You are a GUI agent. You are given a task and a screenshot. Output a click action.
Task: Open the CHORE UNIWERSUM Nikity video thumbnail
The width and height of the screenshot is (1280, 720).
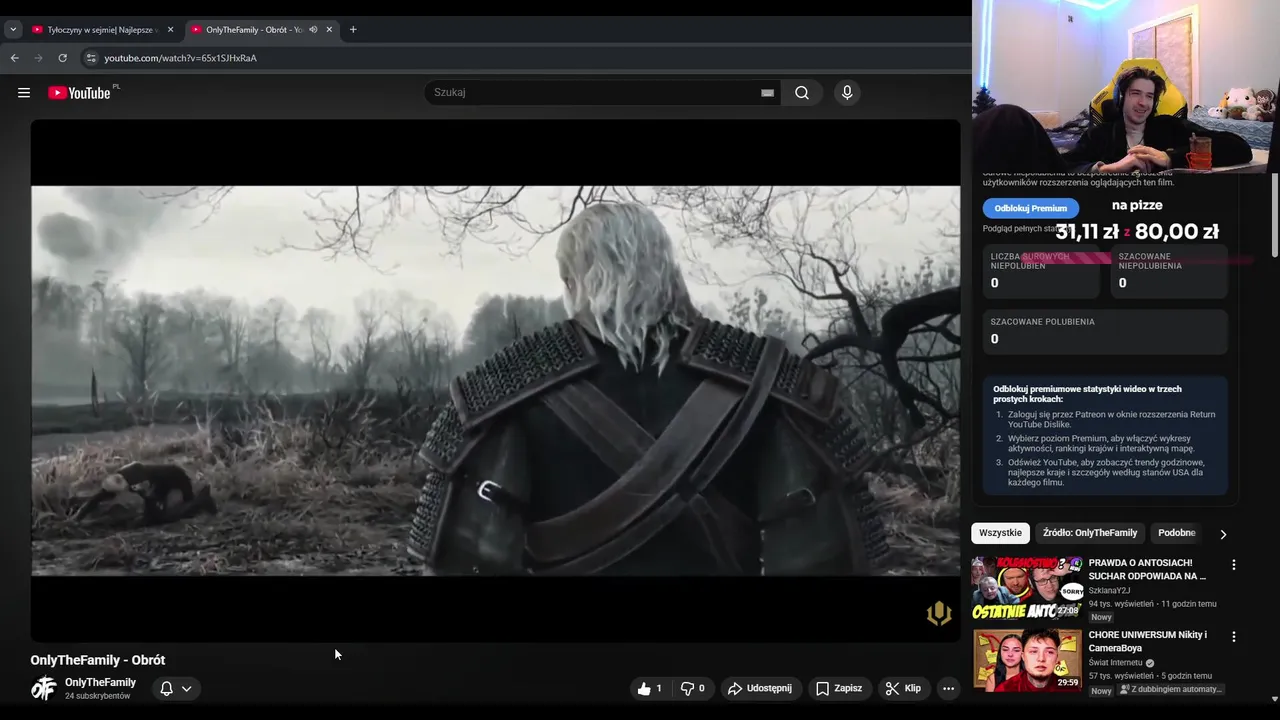[x=1028, y=660]
